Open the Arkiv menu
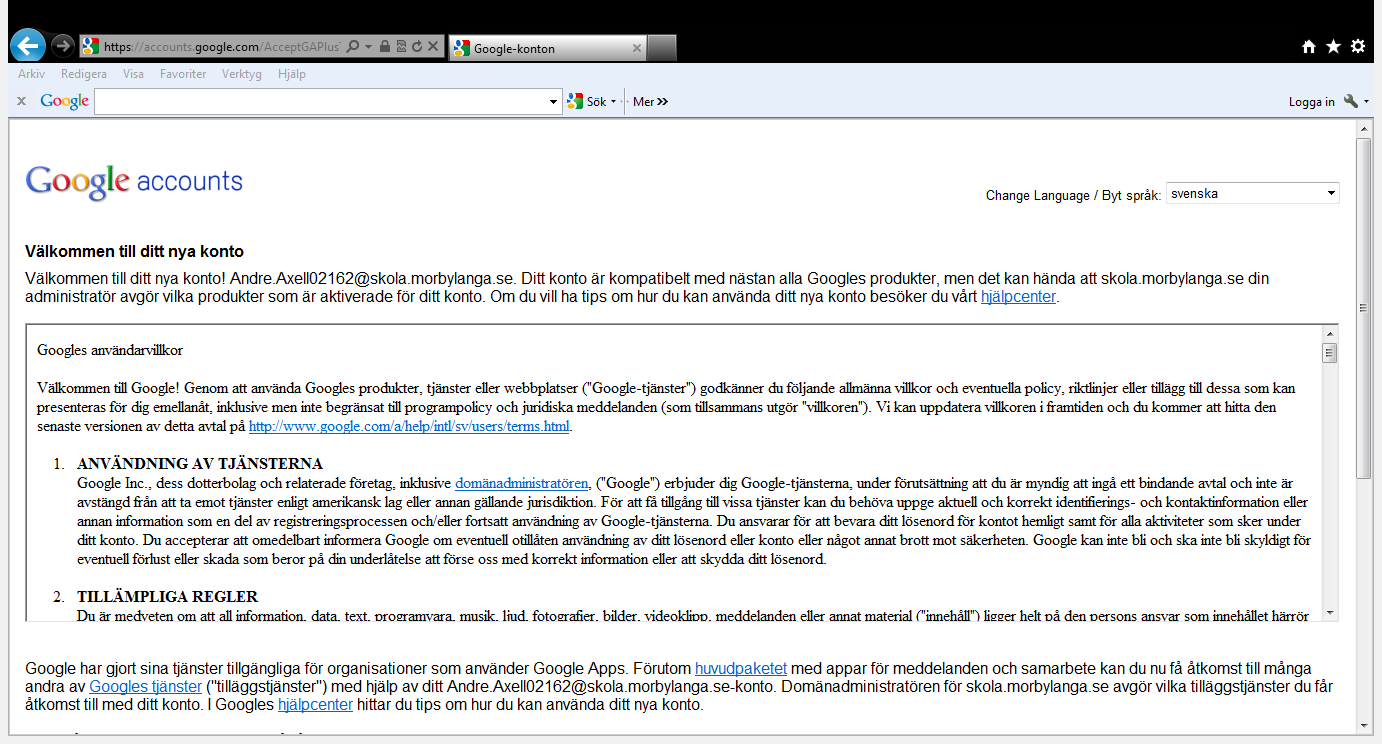Image resolution: width=1382 pixels, height=744 pixels. (x=31, y=74)
